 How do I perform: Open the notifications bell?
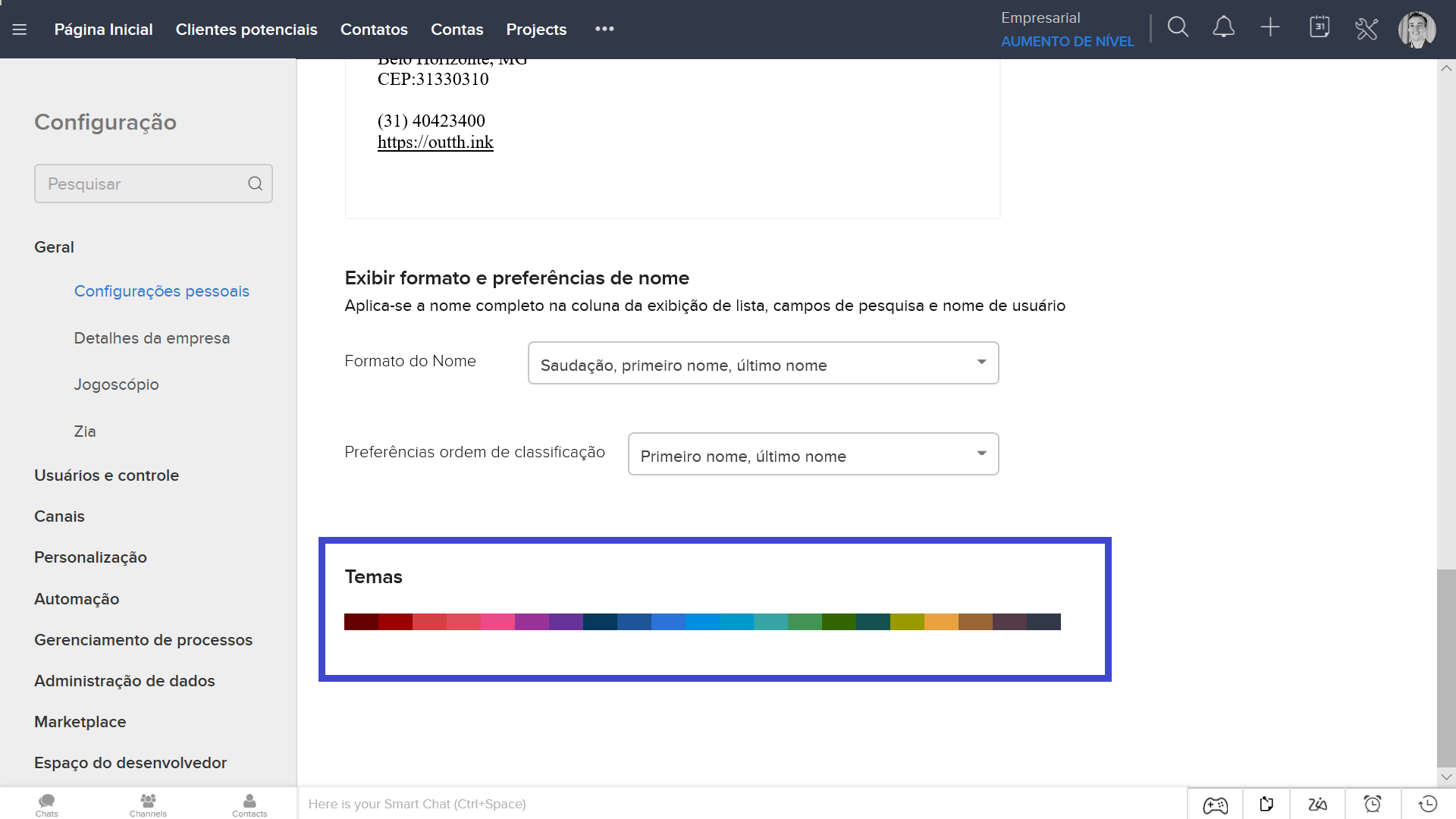tap(1223, 28)
